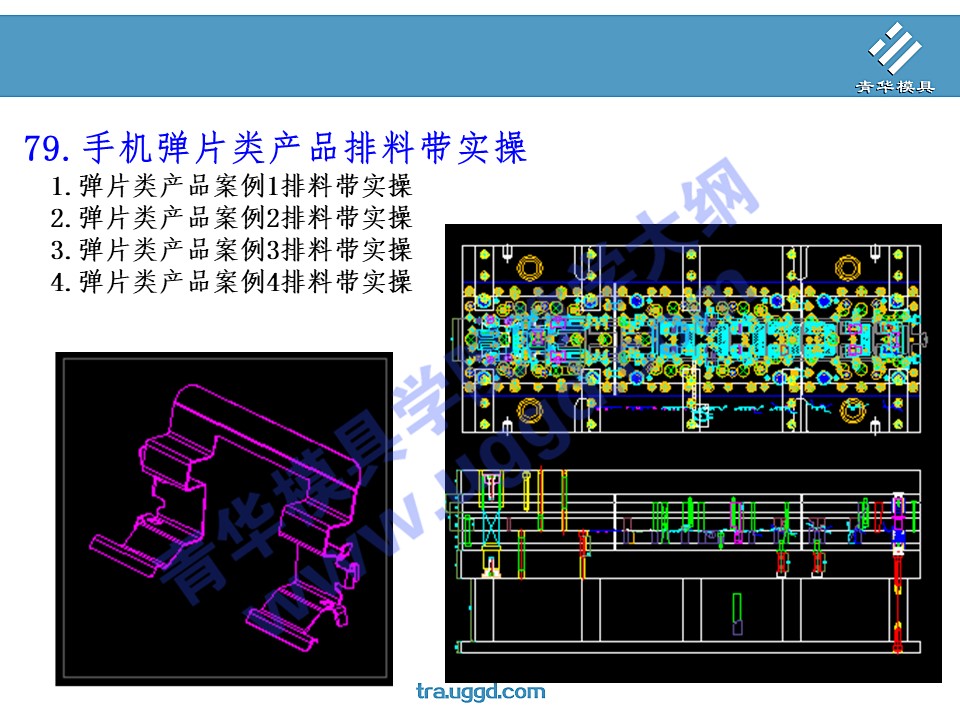Viewport: 960px width, 720px height.
Task: Open the magenta 3D spring clip model image
Action: 223,518
